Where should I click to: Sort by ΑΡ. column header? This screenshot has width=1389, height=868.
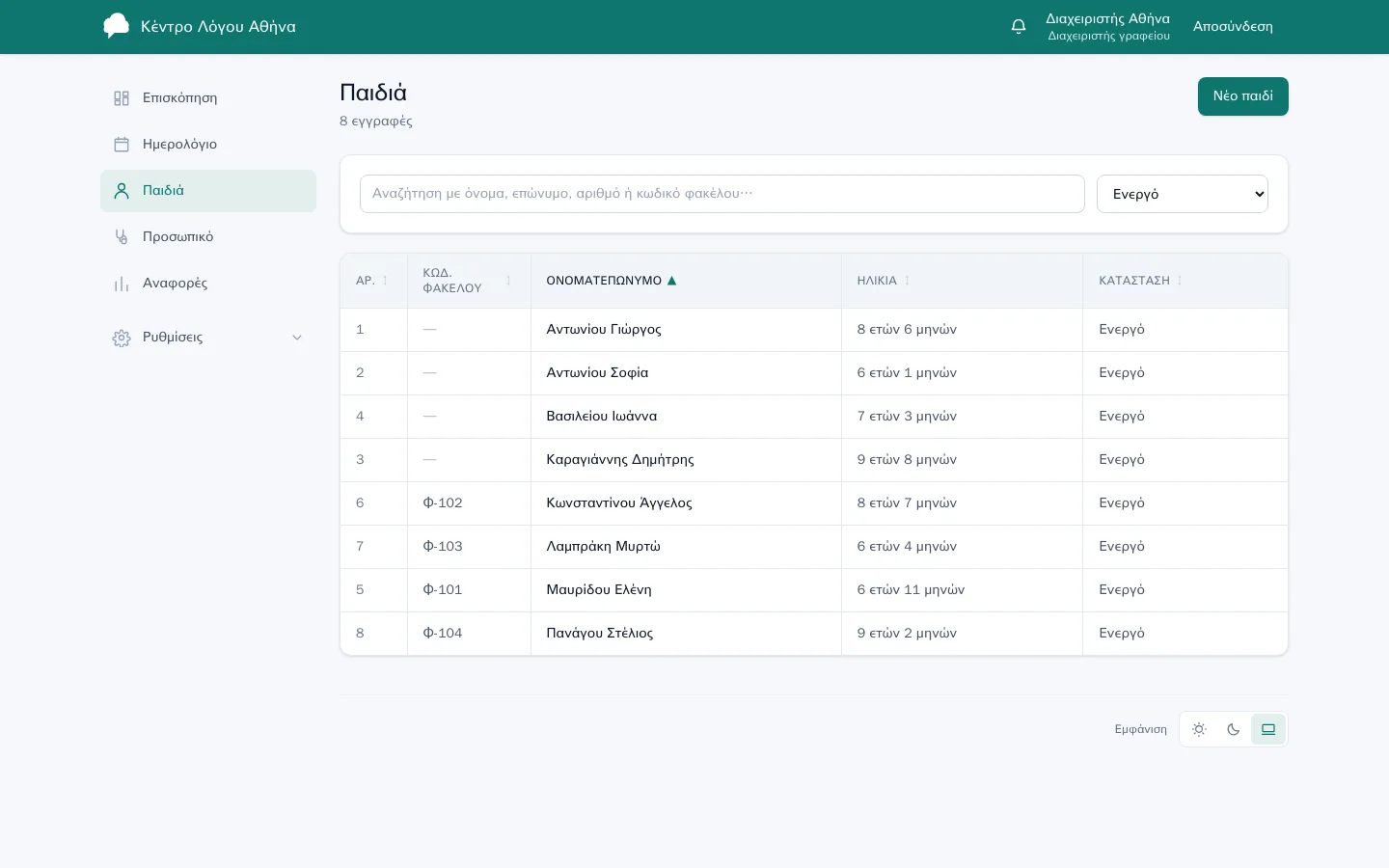click(x=373, y=281)
